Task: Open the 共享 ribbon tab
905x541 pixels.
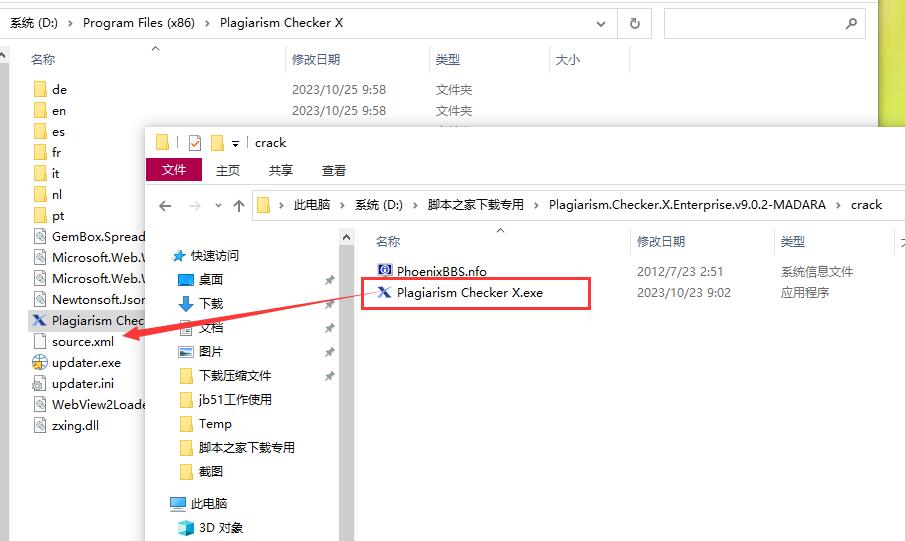Action: (x=281, y=170)
